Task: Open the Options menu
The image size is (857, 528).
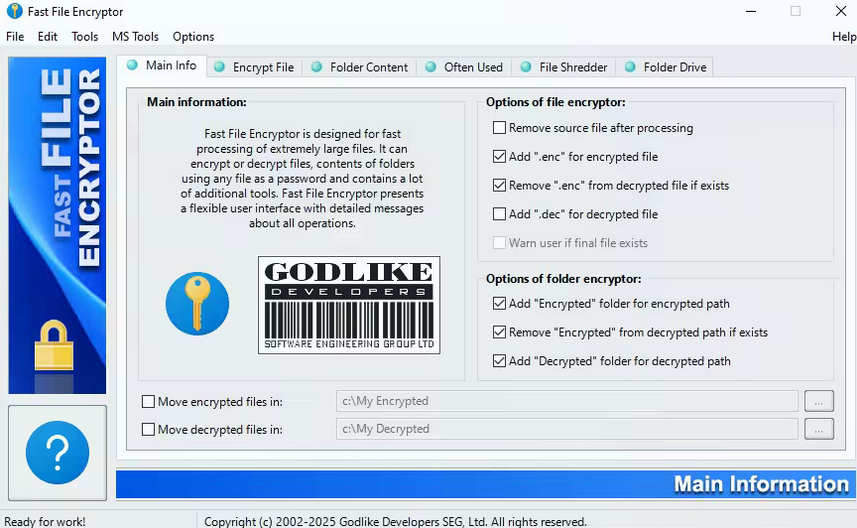Action: point(193,37)
